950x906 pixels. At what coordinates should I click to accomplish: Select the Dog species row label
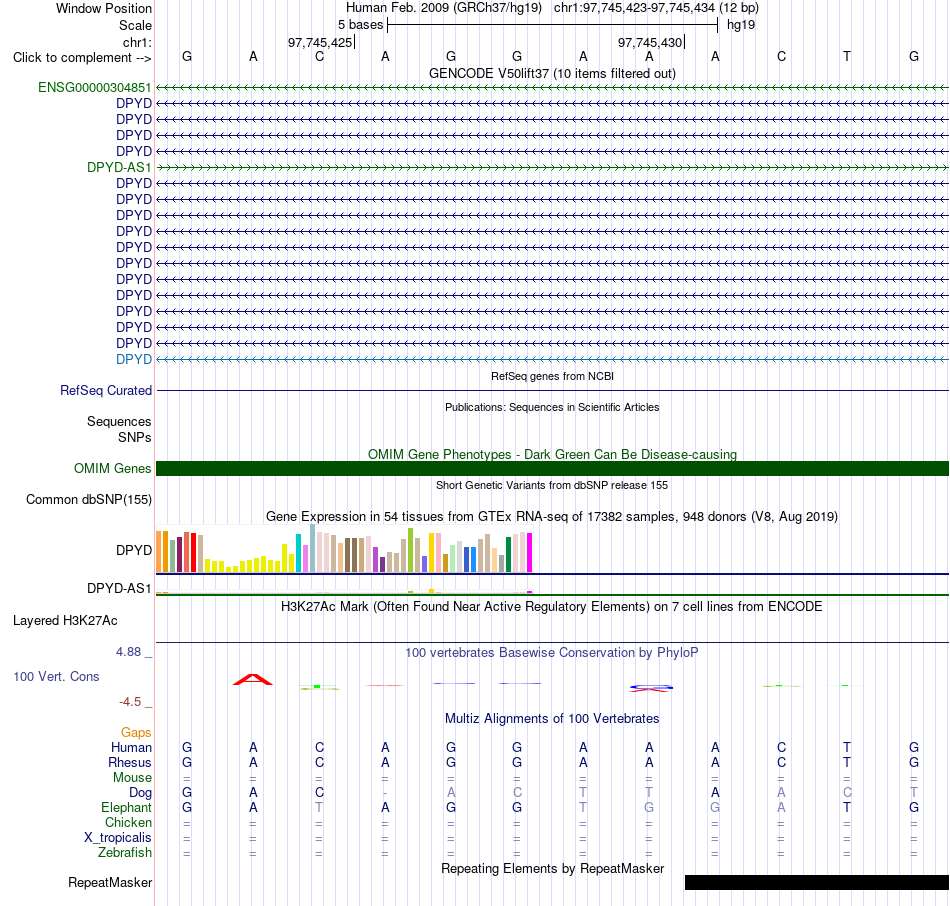pyautogui.click(x=140, y=793)
